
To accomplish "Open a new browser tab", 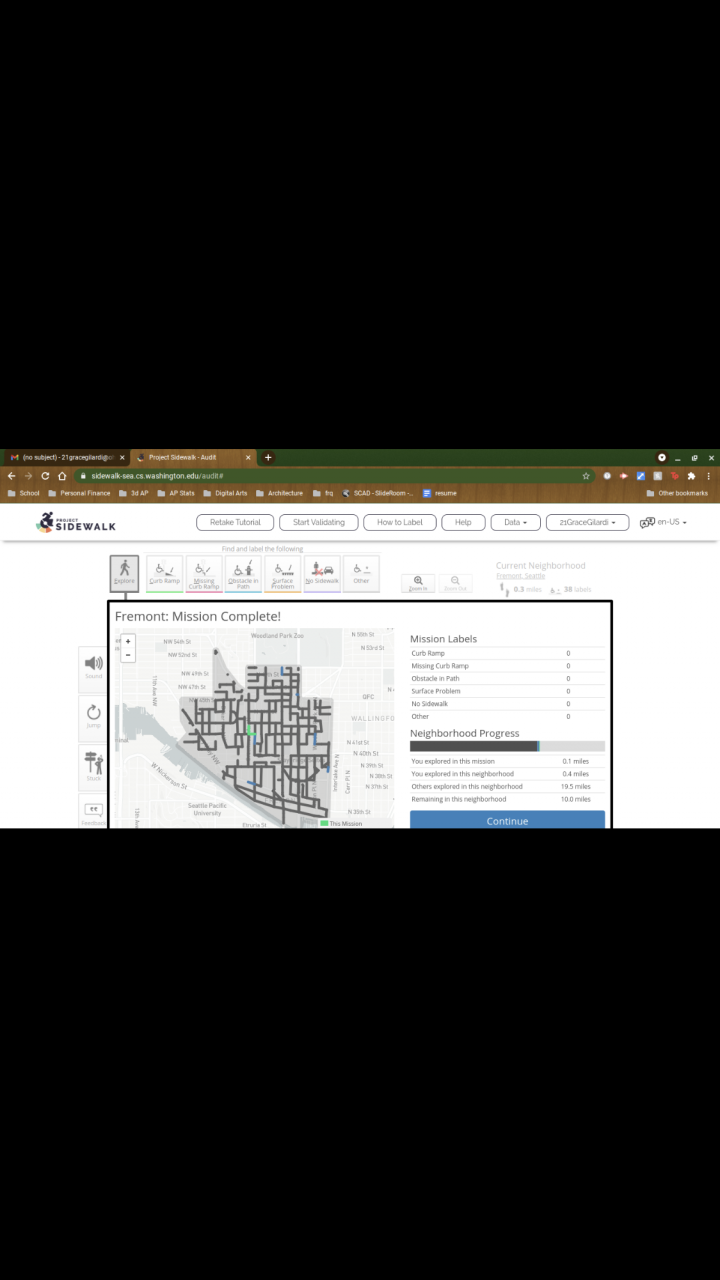I will 268,457.
